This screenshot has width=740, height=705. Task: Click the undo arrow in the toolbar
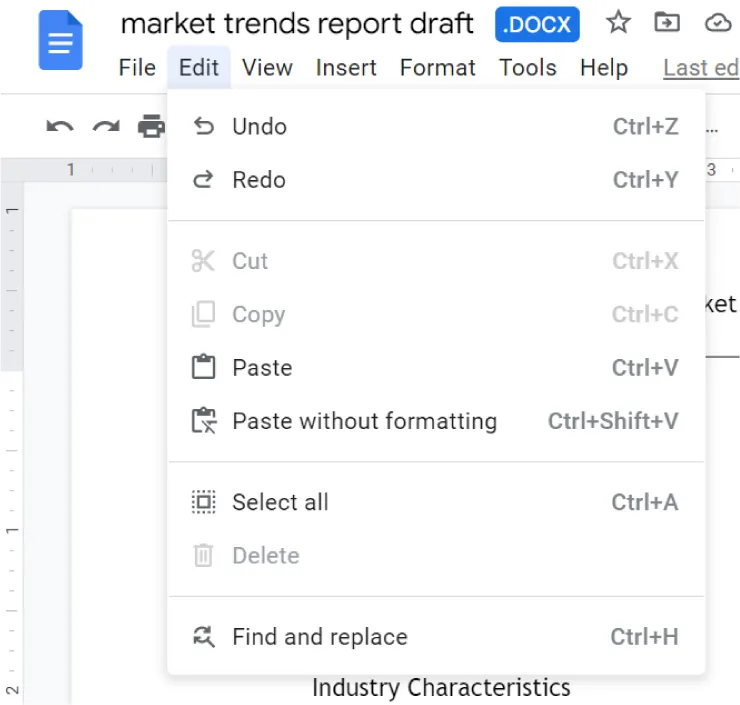pos(60,127)
